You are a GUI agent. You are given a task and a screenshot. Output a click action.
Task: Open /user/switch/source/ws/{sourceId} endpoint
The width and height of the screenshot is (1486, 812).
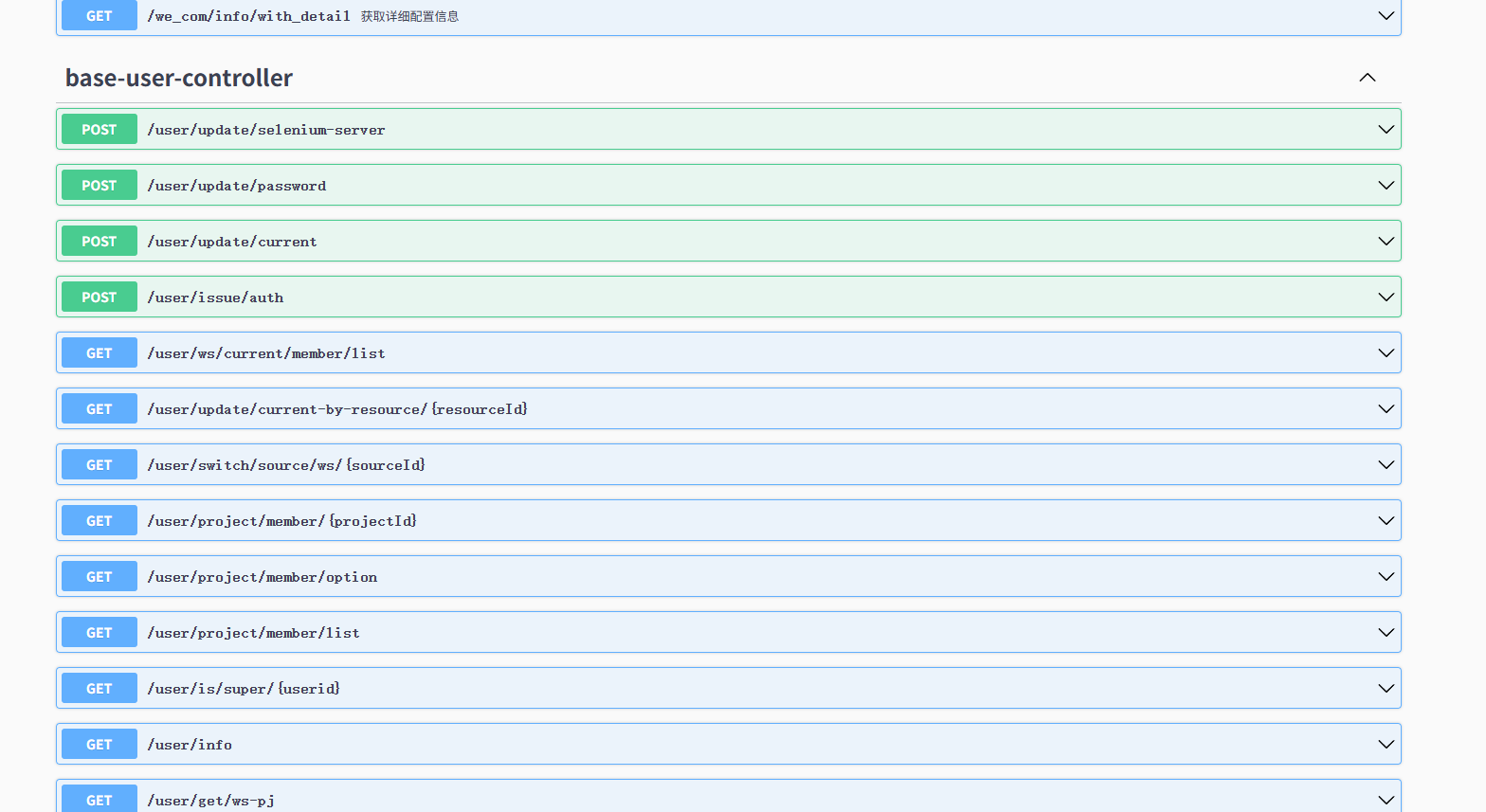click(286, 465)
